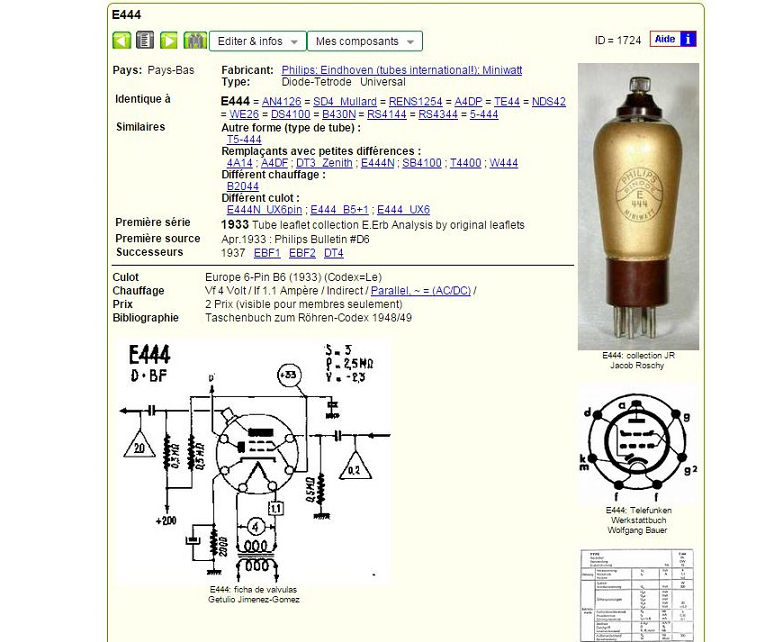Viewport: 758px width, 642px height.
Task: Click the Europe 6-Pin B6 socket text
Action: tap(293, 277)
